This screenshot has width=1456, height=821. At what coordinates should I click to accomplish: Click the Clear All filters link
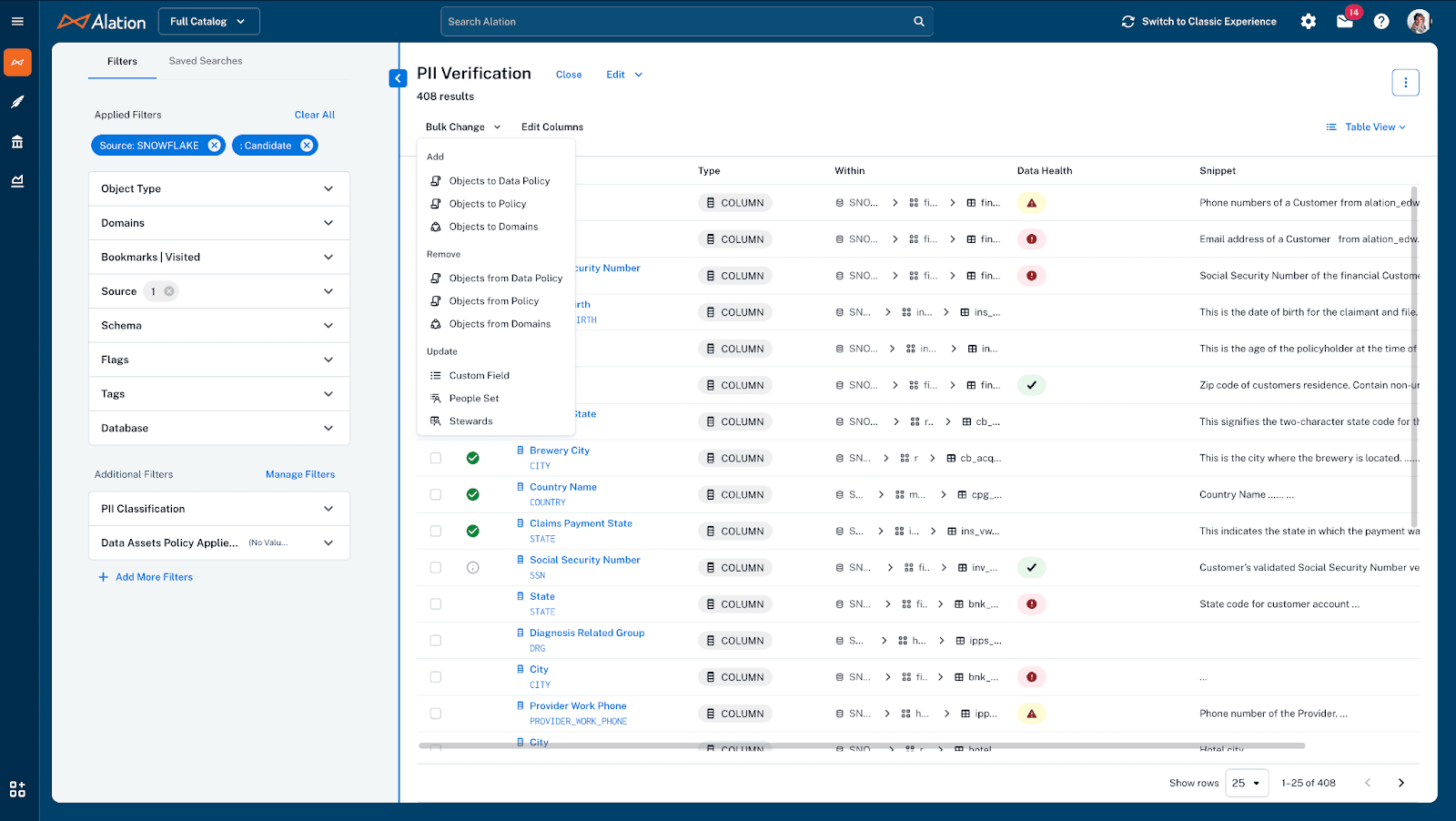coord(315,115)
